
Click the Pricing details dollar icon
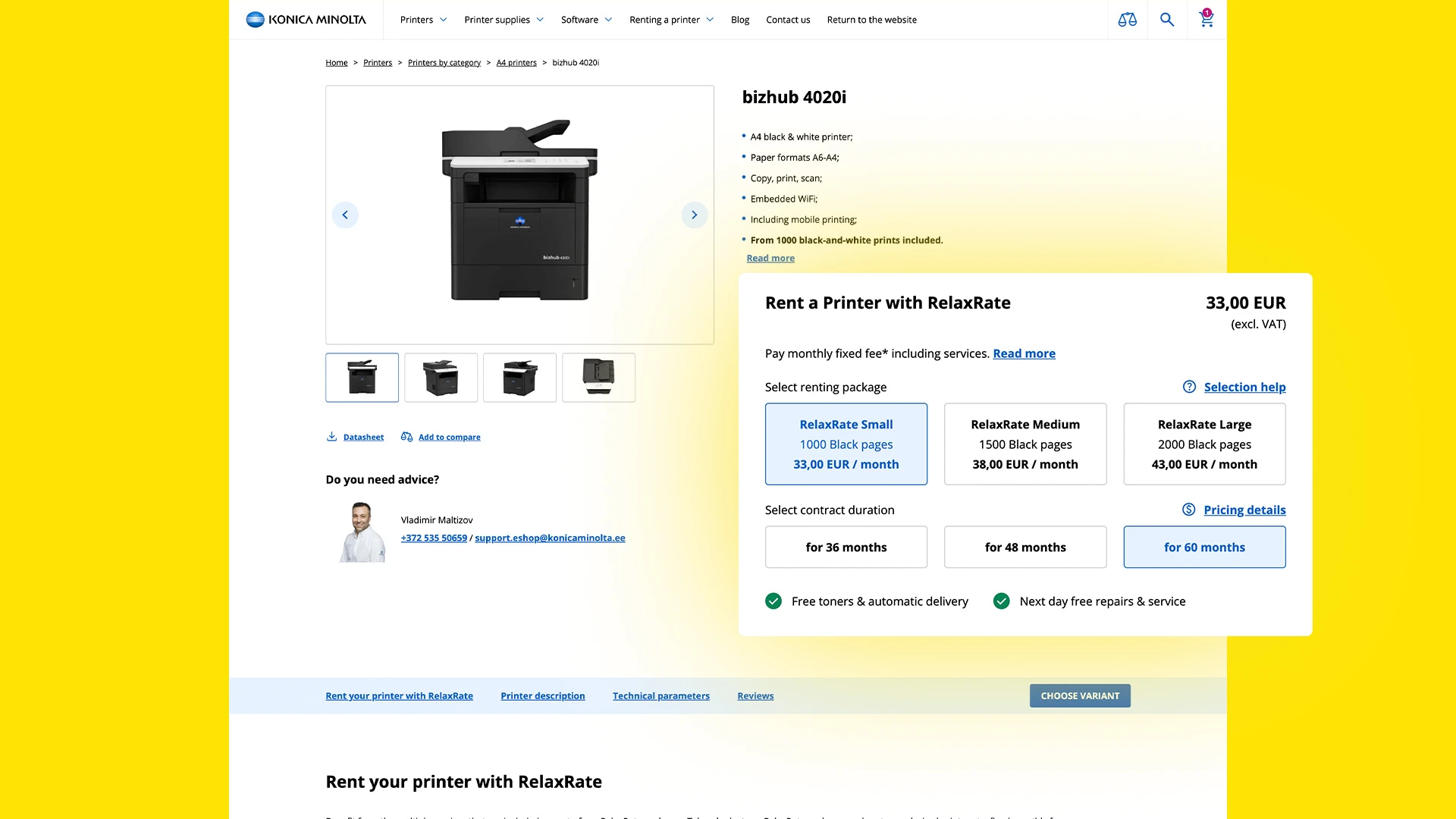pos(1188,510)
